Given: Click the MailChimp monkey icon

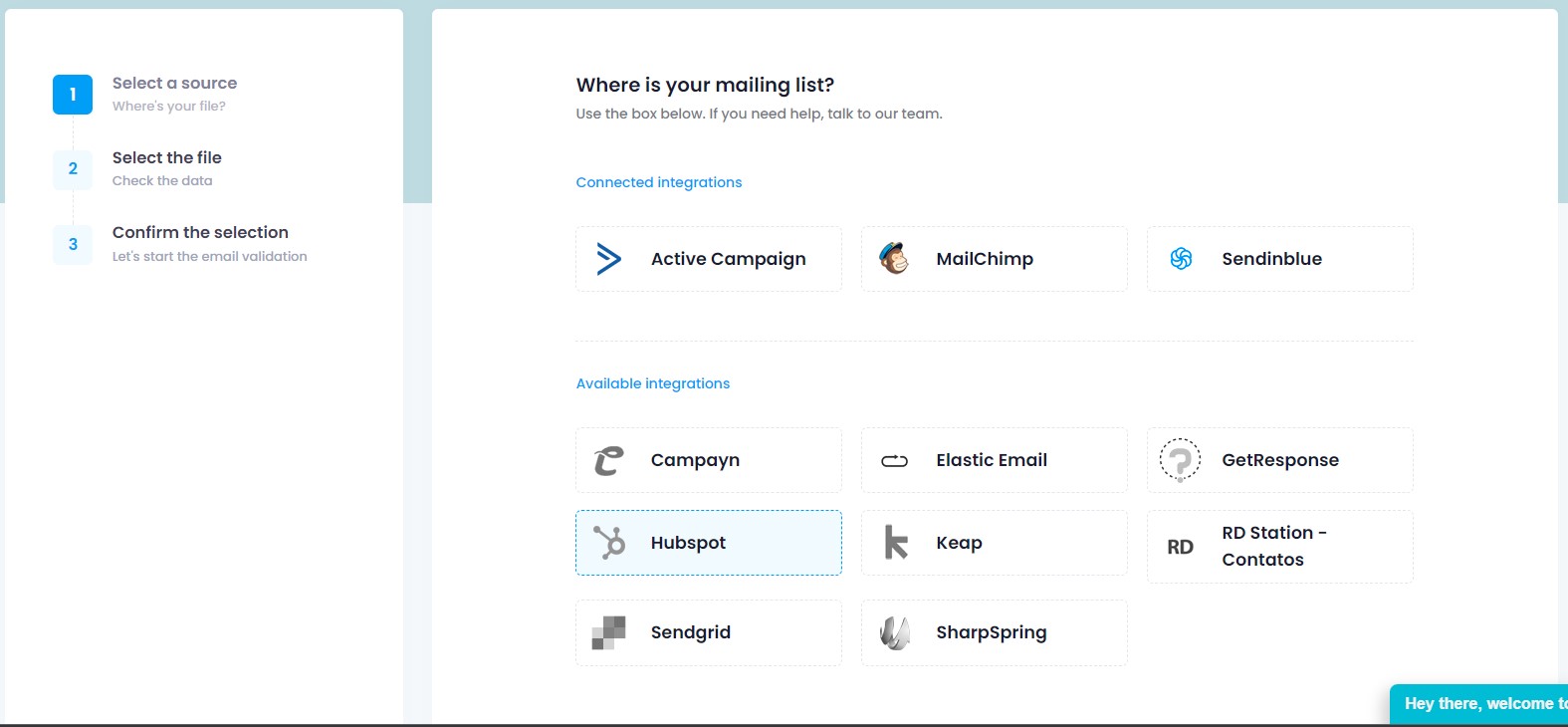Looking at the screenshot, I should [894, 259].
